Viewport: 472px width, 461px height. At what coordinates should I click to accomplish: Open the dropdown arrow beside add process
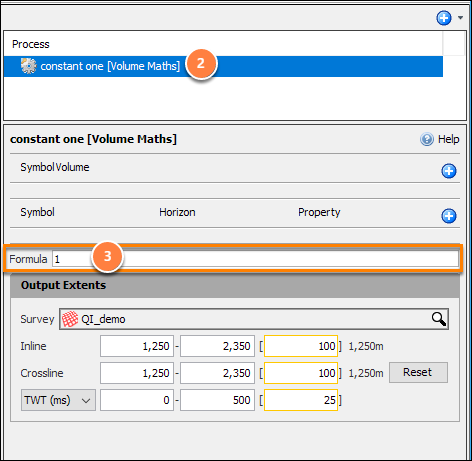click(x=460, y=18)
